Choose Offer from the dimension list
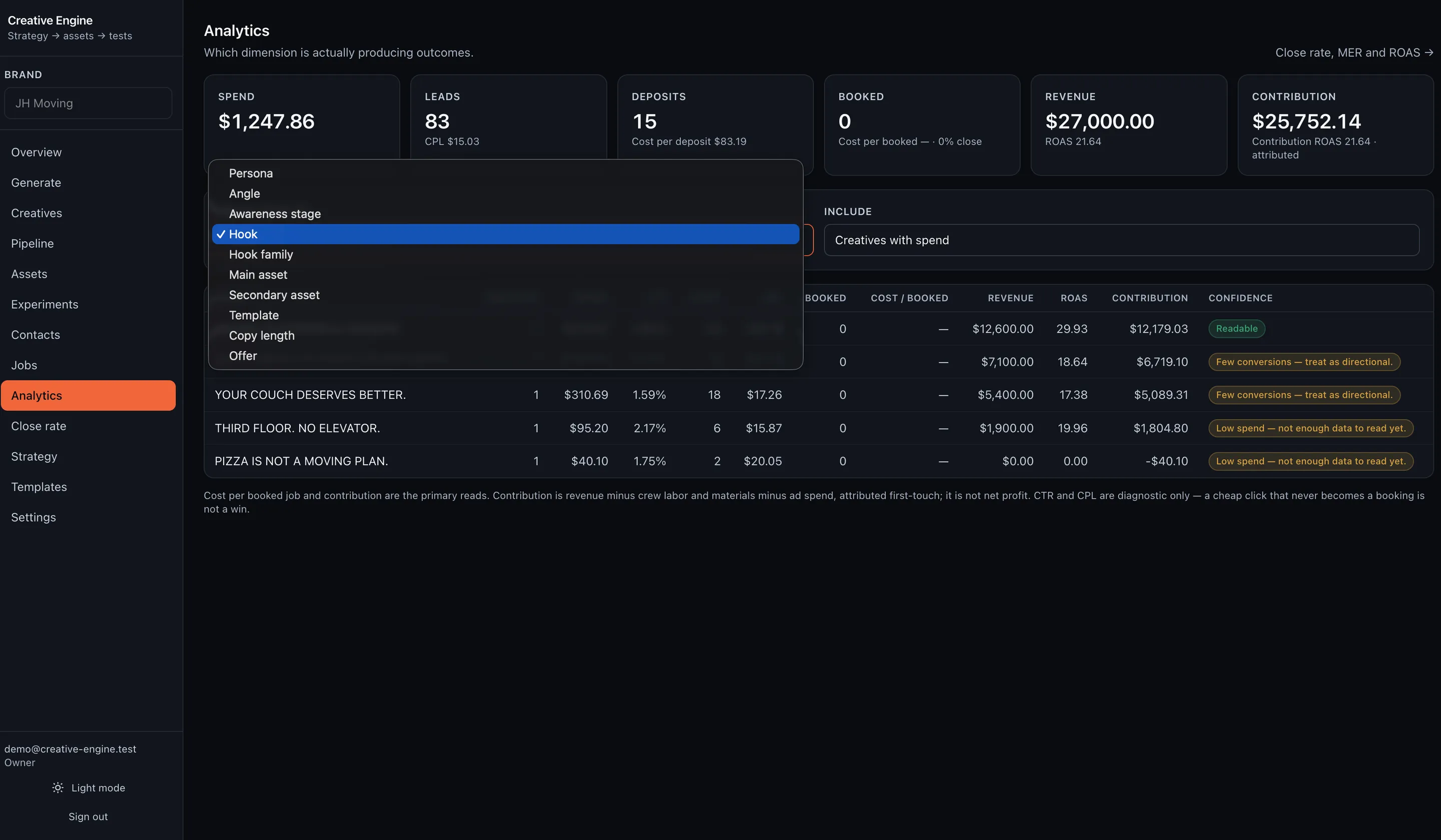This screenshot has width=1441, height=840. pos(505,356)
